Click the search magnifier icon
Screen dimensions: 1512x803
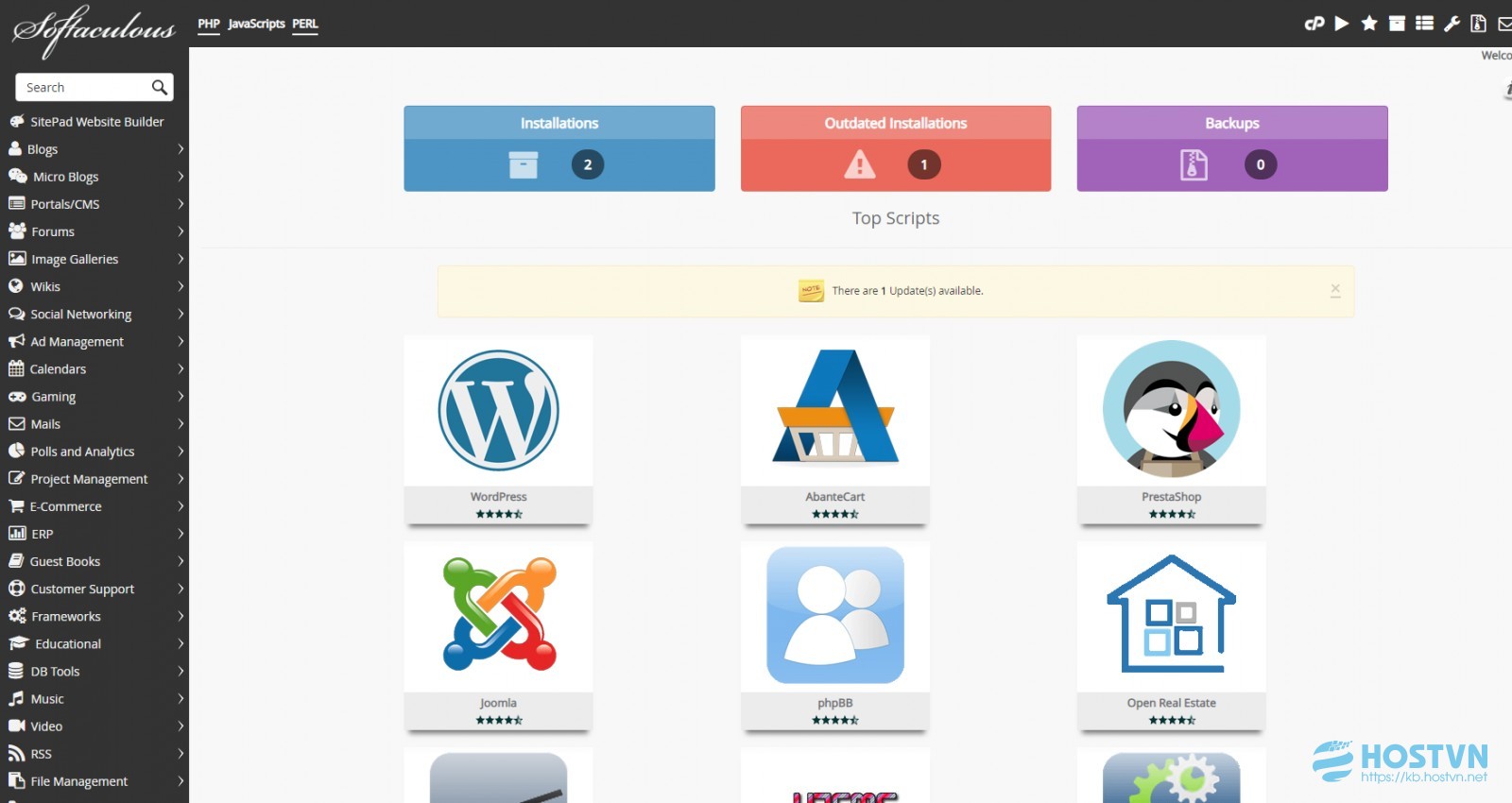click(x=160, y=87)
